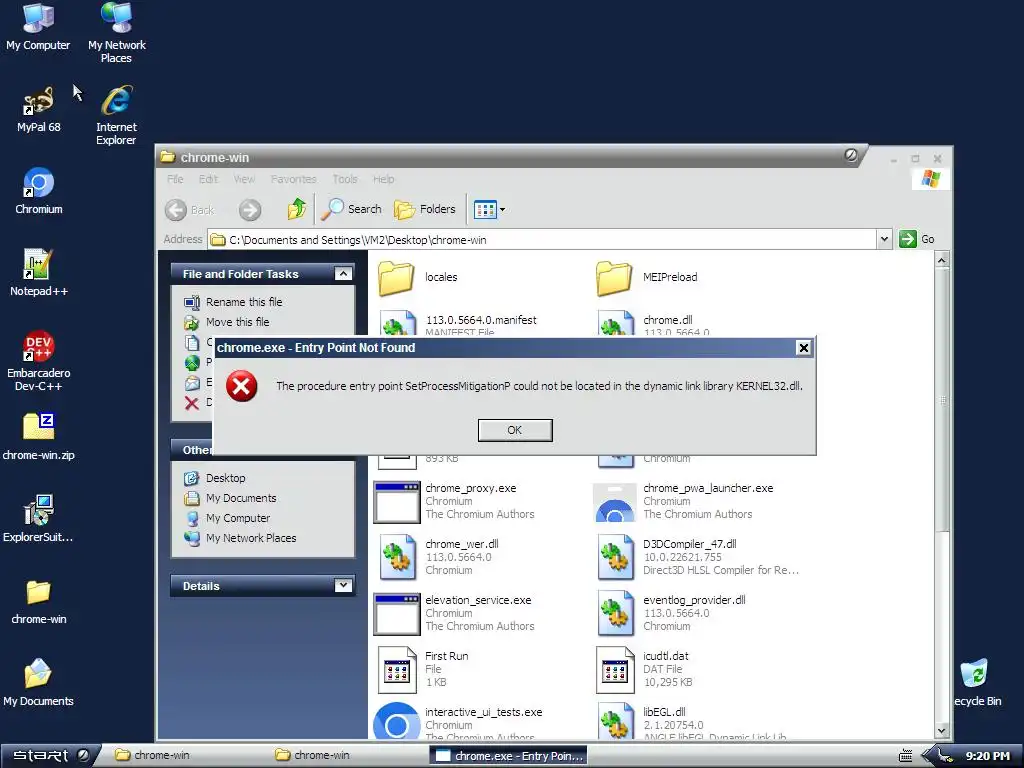Select the locales folder
The height and width of the screenshot is (768, 1024).
point(419,278)
